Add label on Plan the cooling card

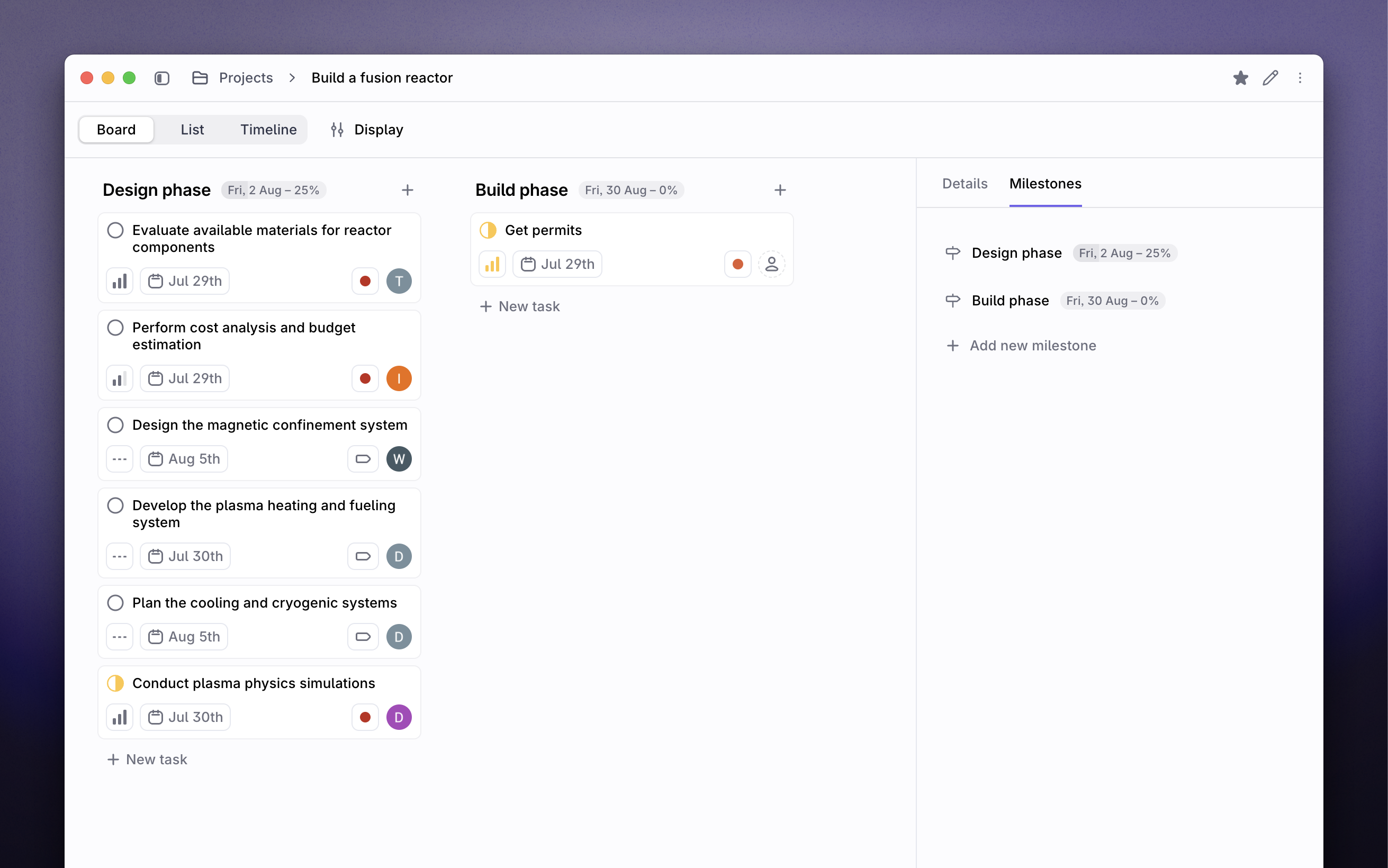pyautogui.click(x=363, y=637)
